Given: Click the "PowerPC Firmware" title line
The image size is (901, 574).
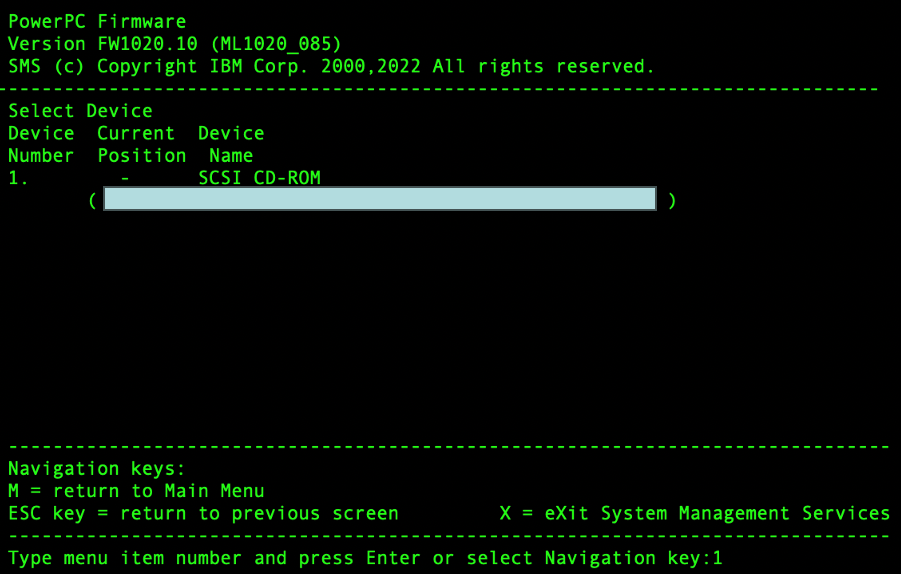Looking at the screenshot, I should pos(97,22).
